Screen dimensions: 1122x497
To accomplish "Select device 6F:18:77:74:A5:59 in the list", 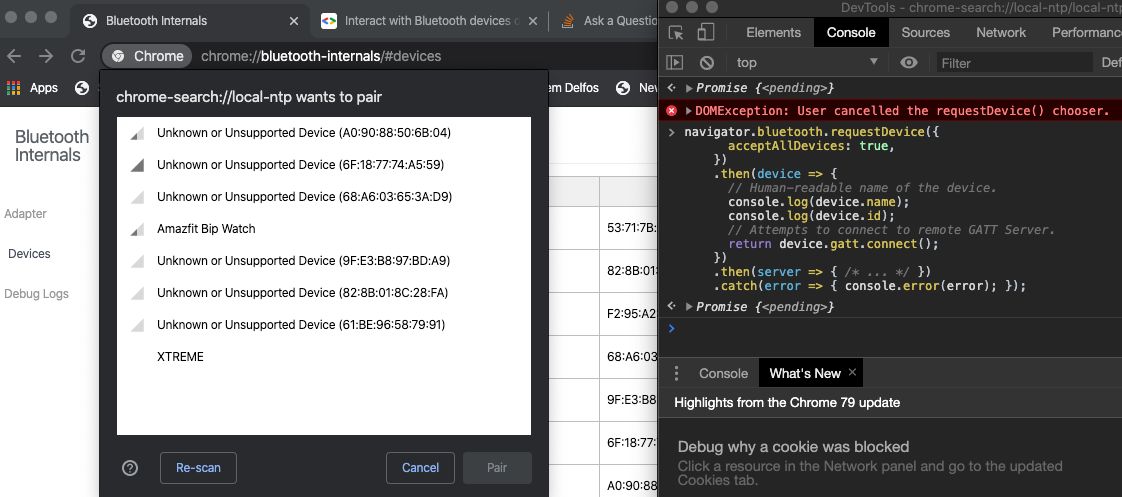I will tap(323, 164).
